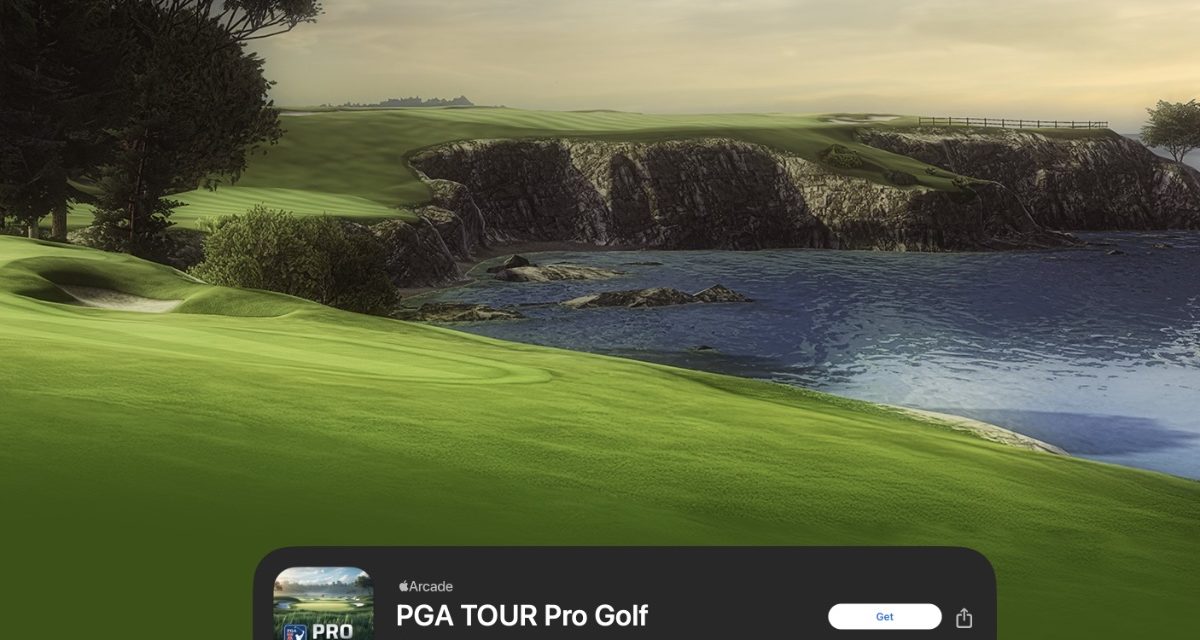Viewport: 1200px width, 640px height.
Task: Click the PGA TOUR Pro Golf title text
Action: (x=522, y=616)
